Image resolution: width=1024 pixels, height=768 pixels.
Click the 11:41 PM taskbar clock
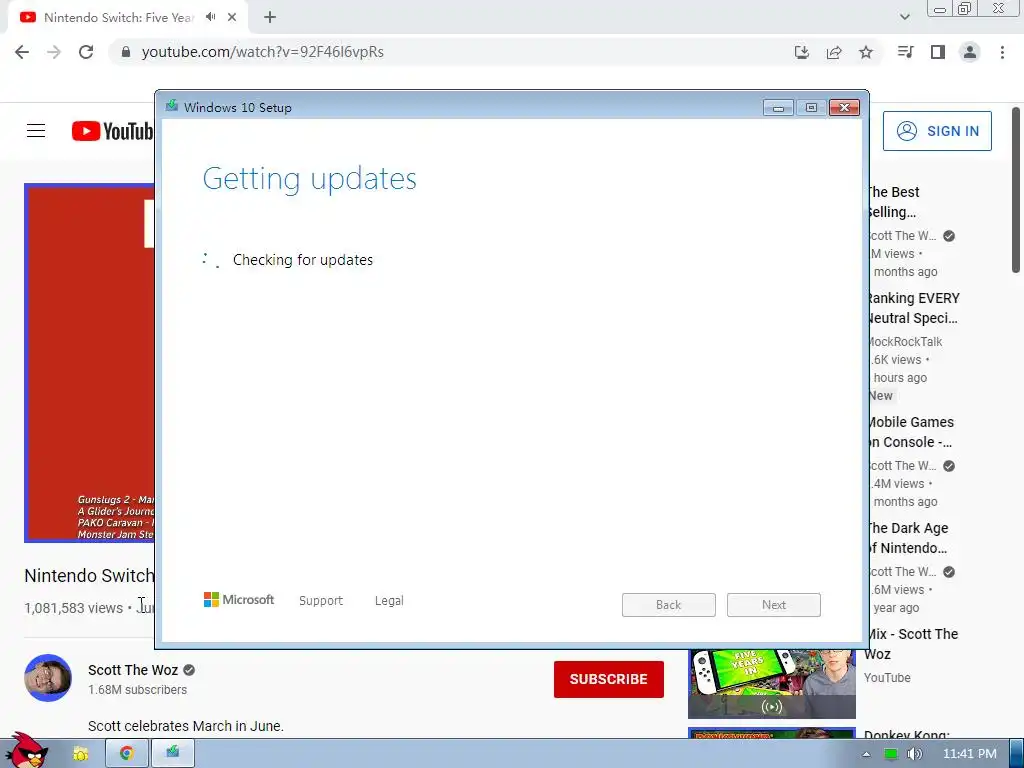click(x=970, y=754)
